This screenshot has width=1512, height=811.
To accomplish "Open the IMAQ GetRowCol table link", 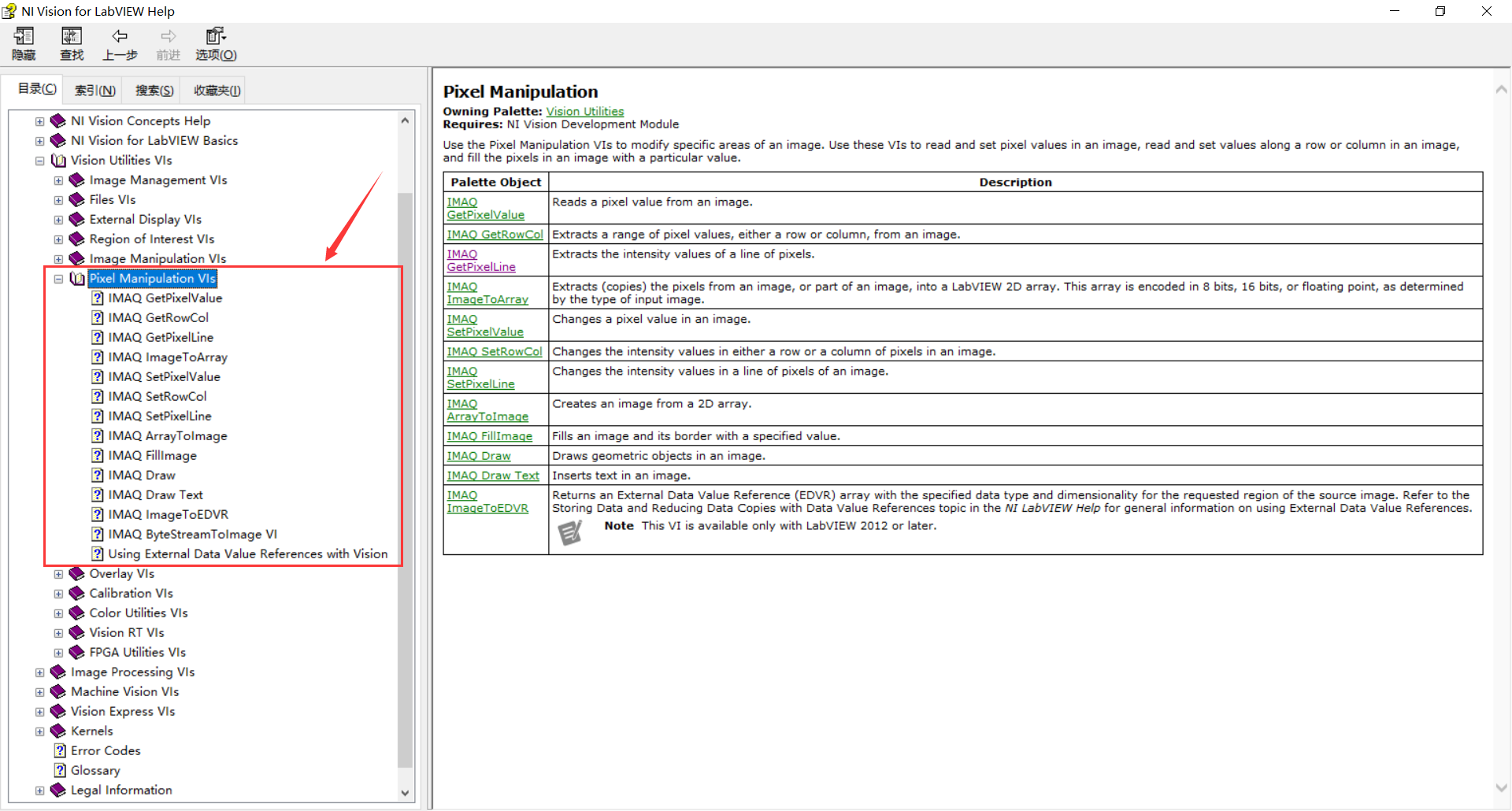I will coord(495,235).
